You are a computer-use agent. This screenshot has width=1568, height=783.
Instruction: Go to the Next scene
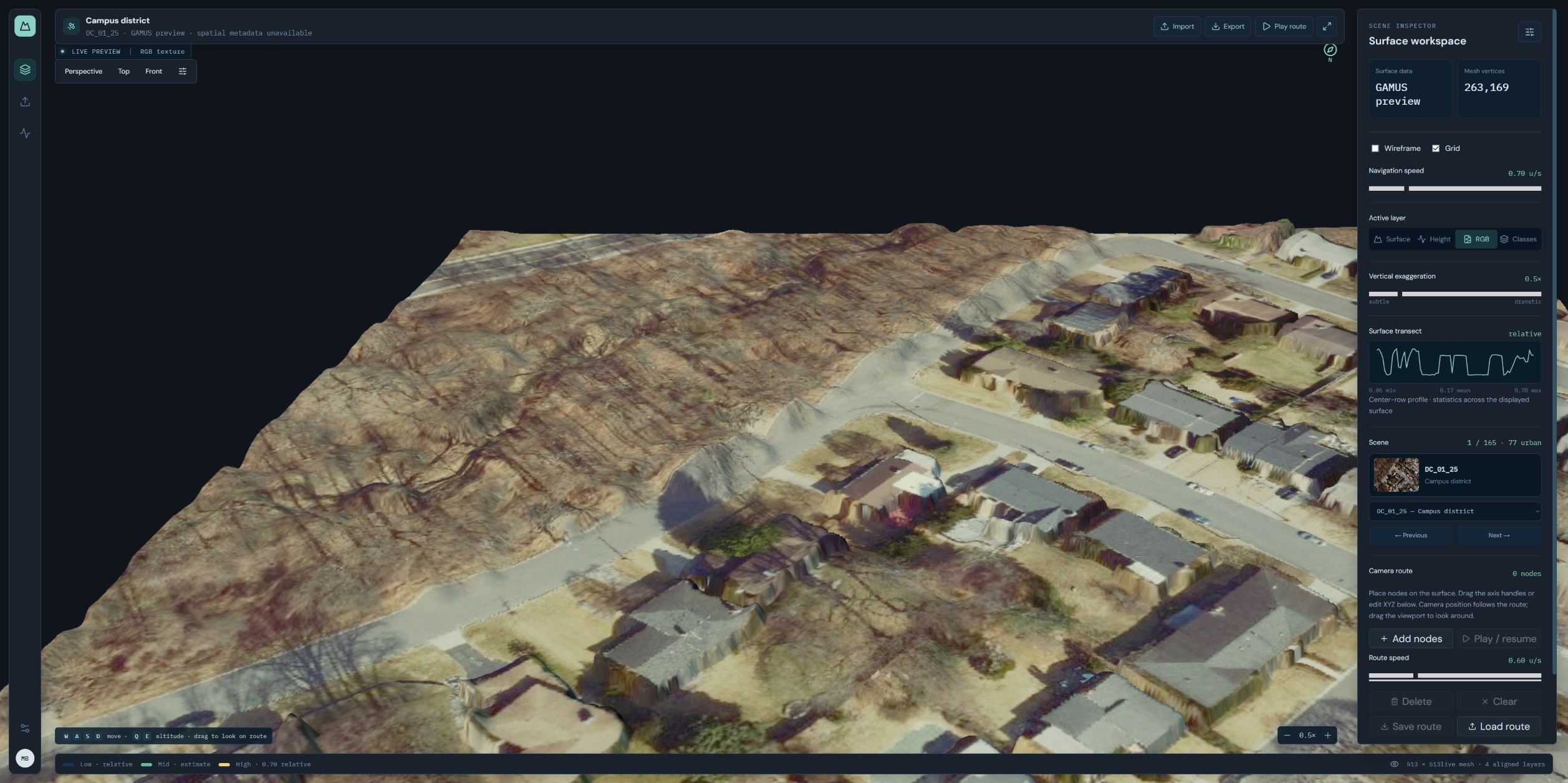point(1499,536)
